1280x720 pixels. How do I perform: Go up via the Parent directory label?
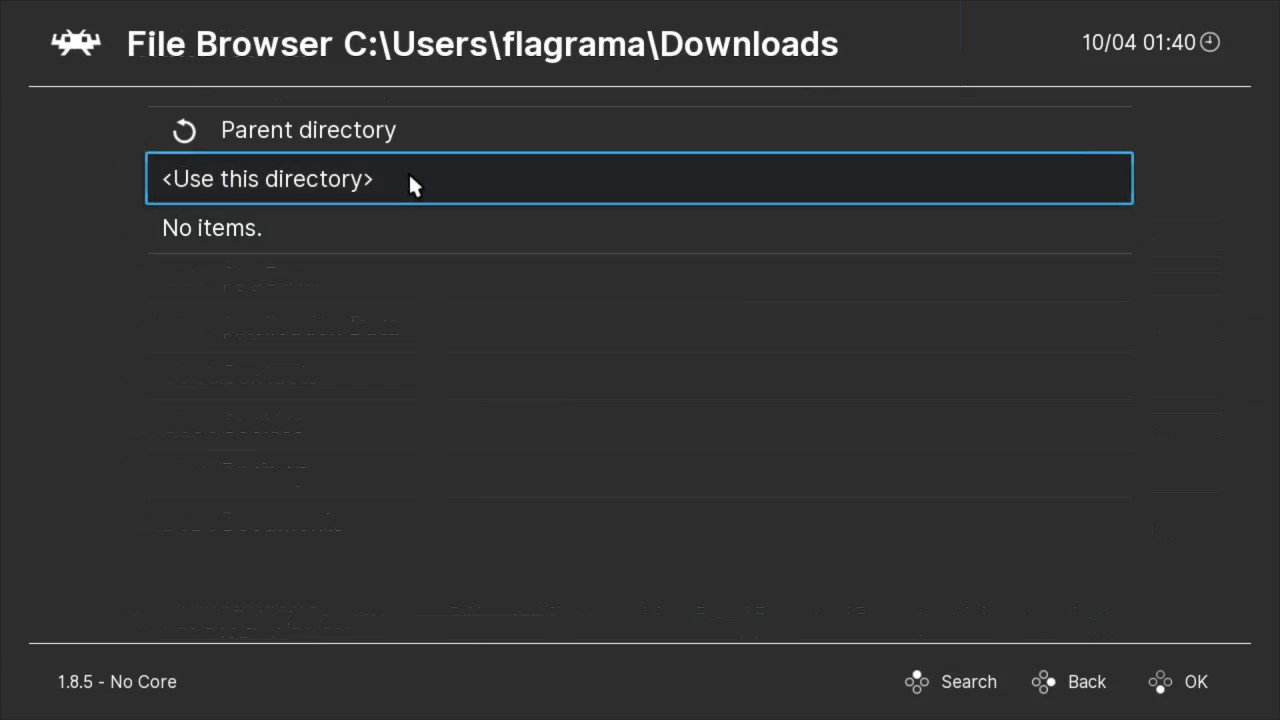tap(308, 130)
